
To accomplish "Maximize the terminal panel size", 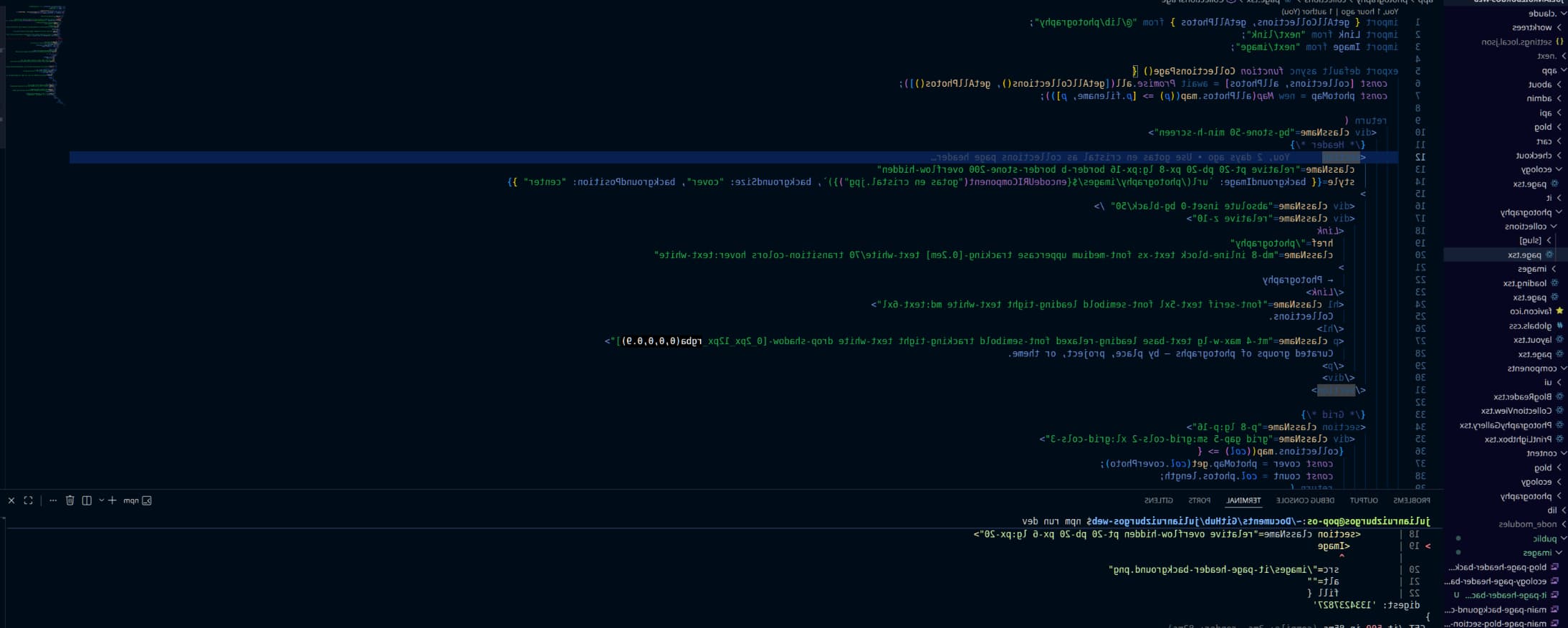I will point(29,500).
